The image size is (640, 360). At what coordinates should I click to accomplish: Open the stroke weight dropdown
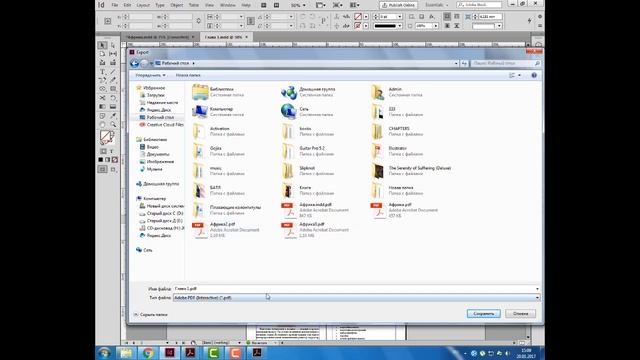(400, 17)
